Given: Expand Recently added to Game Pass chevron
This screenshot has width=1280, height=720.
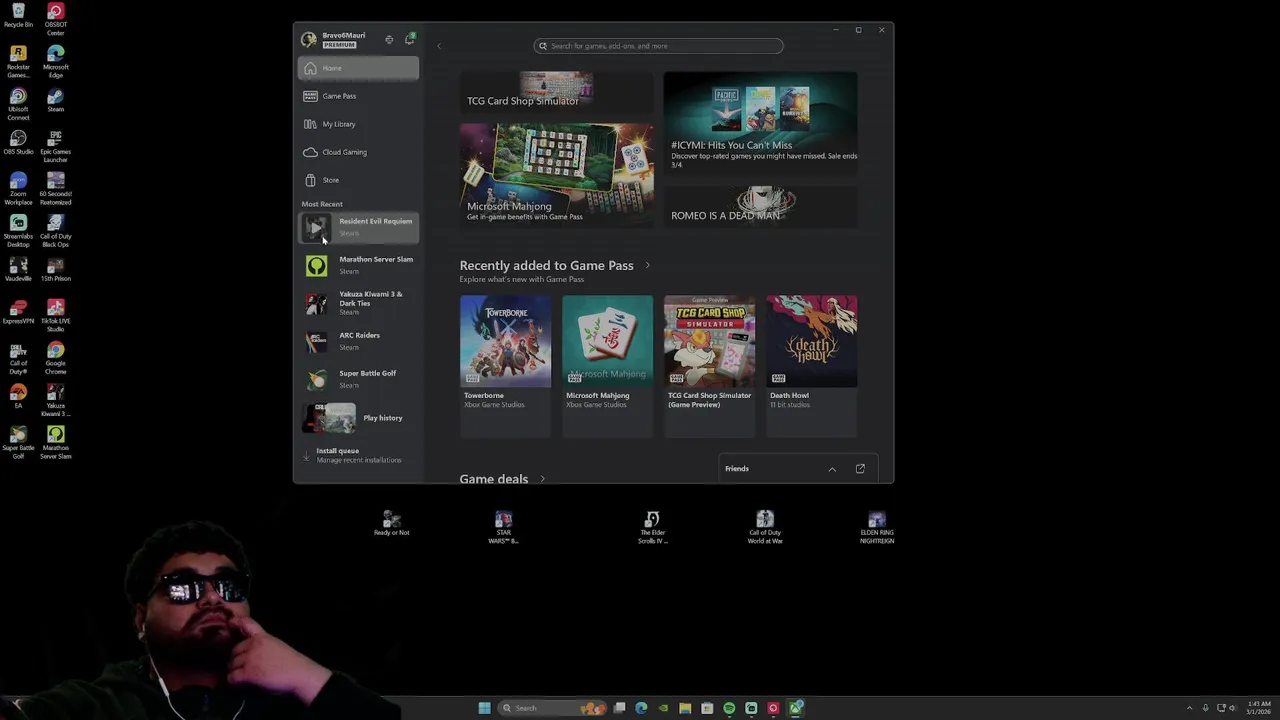Looking at the screenshot, I should 647,265.
